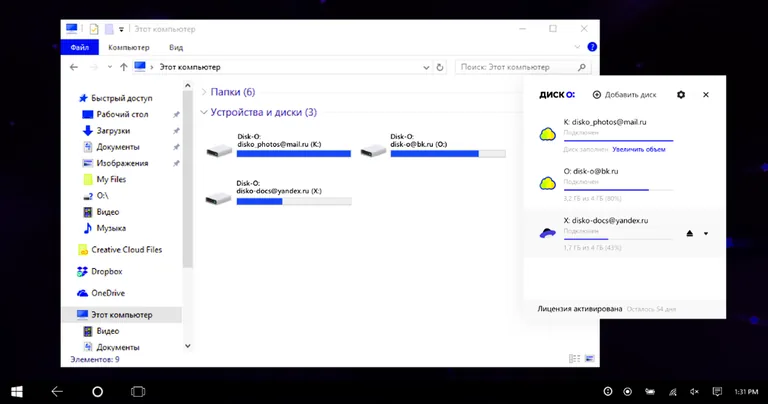The image size is (768, 404).
Task: Switch to large icons view
Action: [x=589, y=358]
